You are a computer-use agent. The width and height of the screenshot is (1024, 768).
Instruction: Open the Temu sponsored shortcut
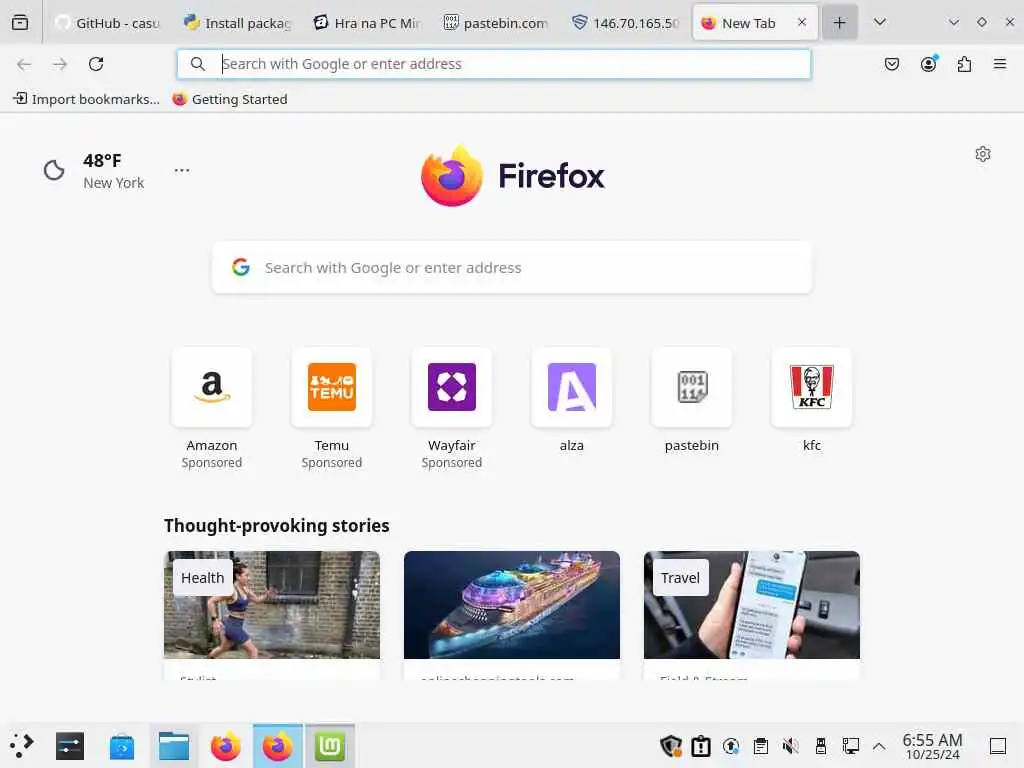click(332, 408)
